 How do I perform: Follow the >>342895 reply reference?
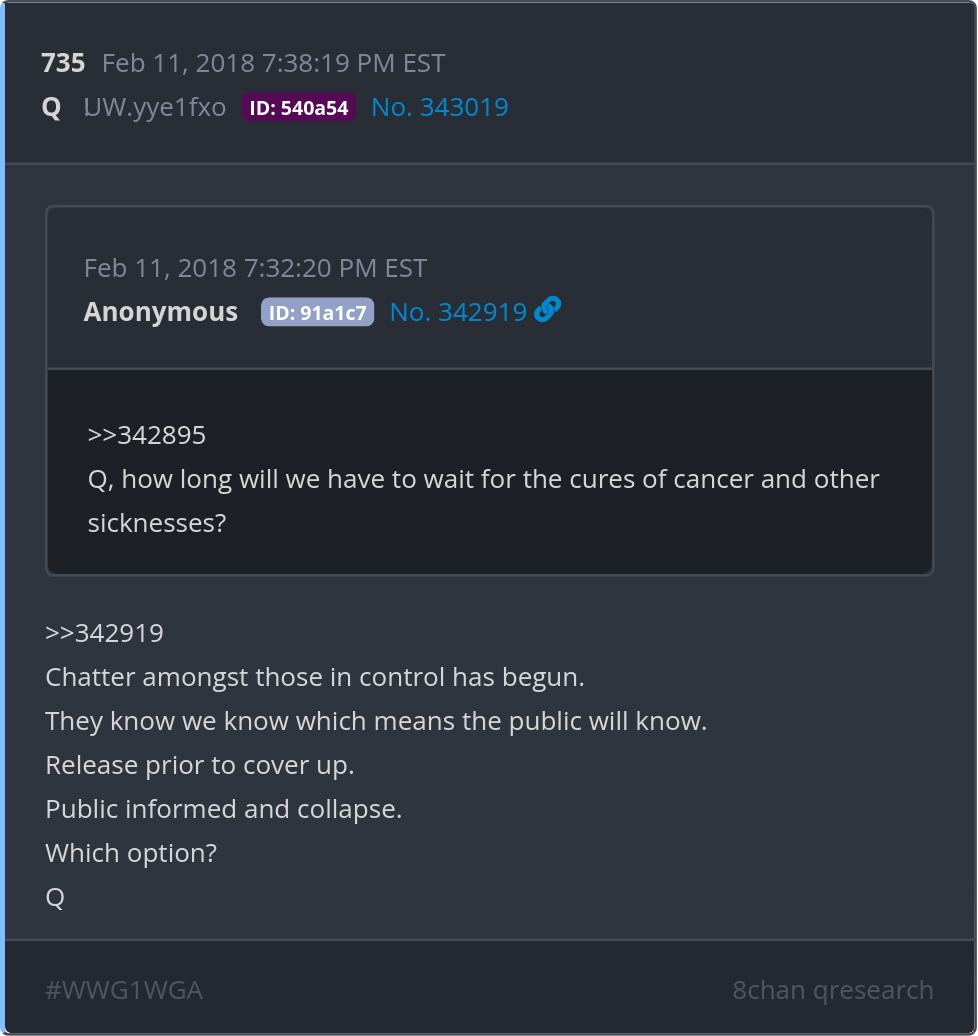[x=147, y=435]
